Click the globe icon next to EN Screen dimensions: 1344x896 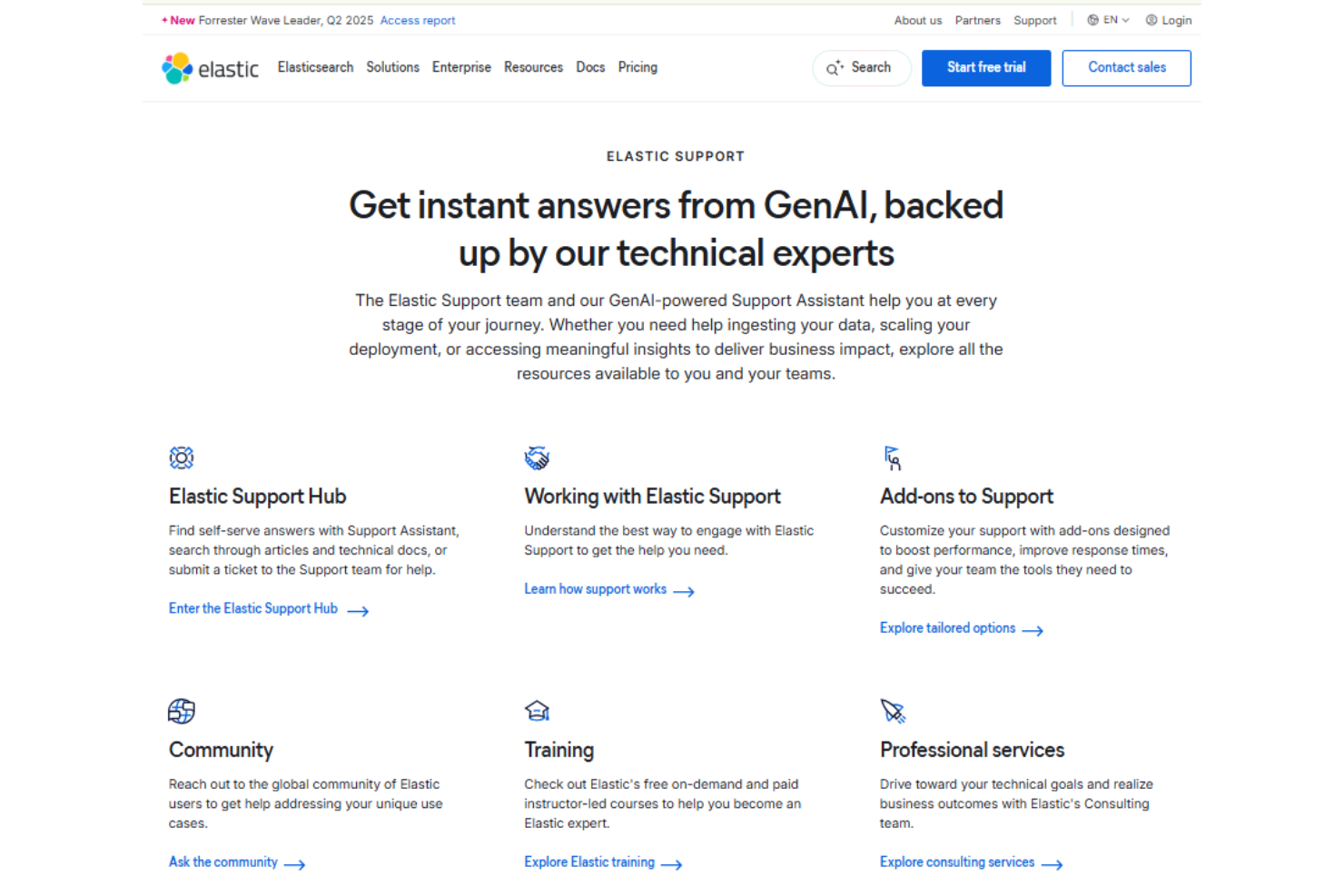(1092, 20)
